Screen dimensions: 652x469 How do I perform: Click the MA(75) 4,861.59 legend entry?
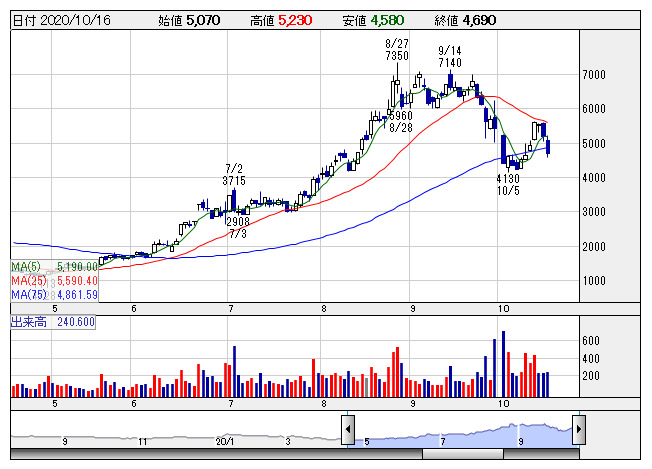coord(54,295)
